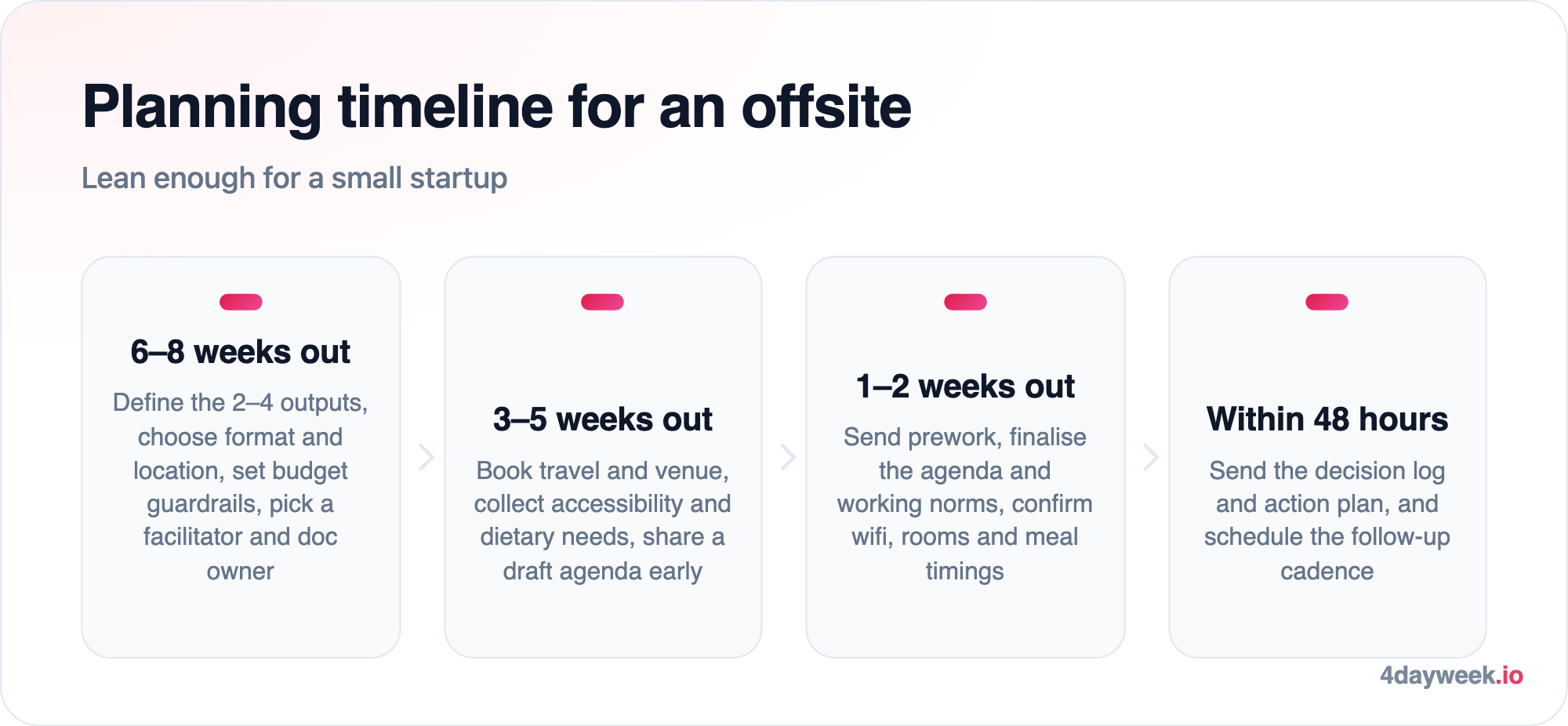The width and height of the screenshot is (1568, 726).
Task: Click the 'Send prework, finalise the agenda' text
Action: (965, 503)
